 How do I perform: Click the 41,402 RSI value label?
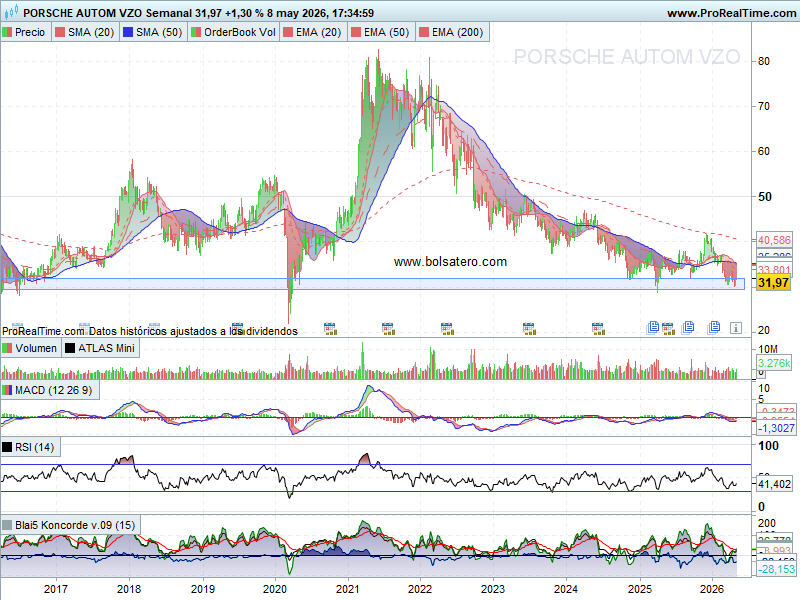(774, 484)
